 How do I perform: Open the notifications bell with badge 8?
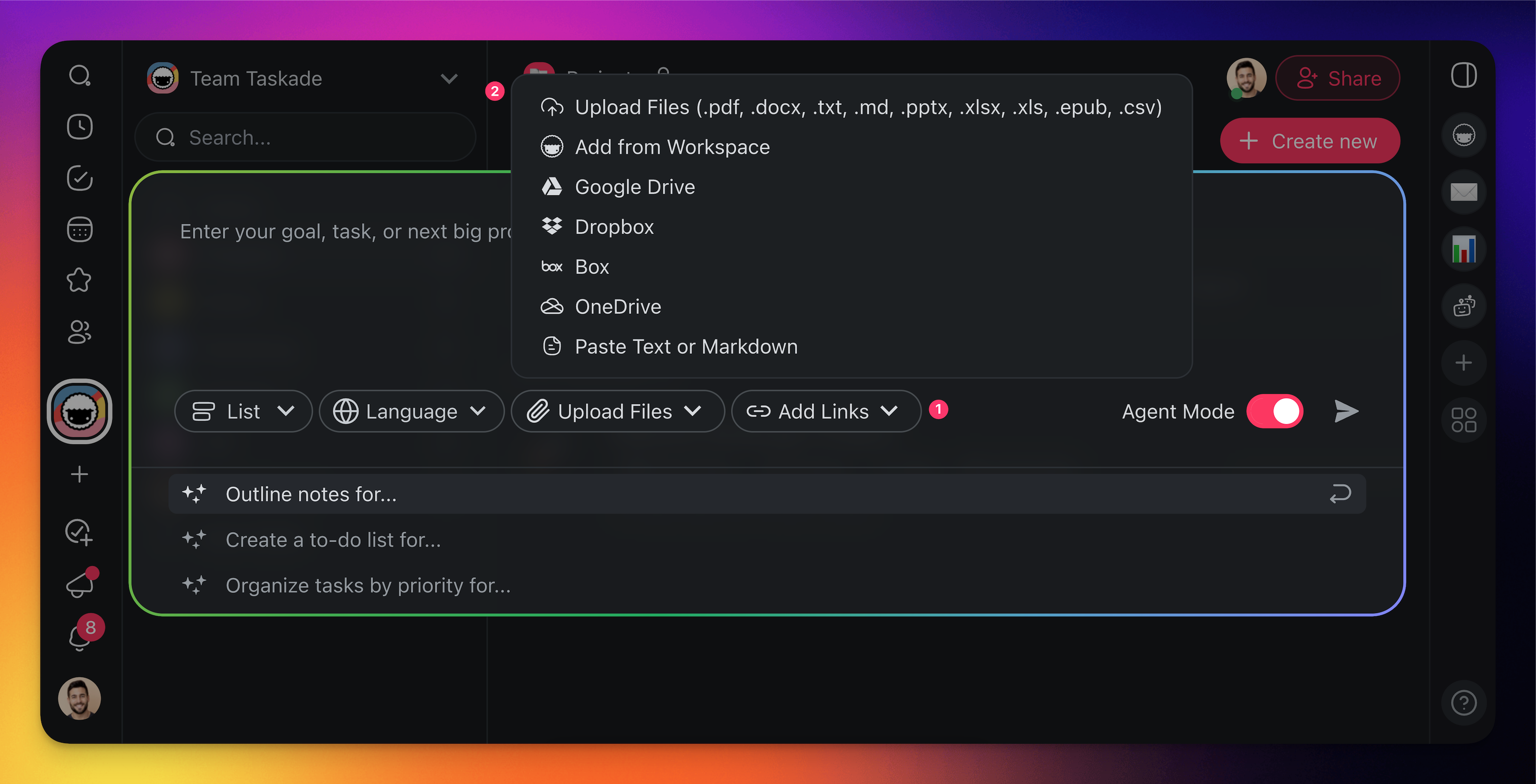click(80, 636)
